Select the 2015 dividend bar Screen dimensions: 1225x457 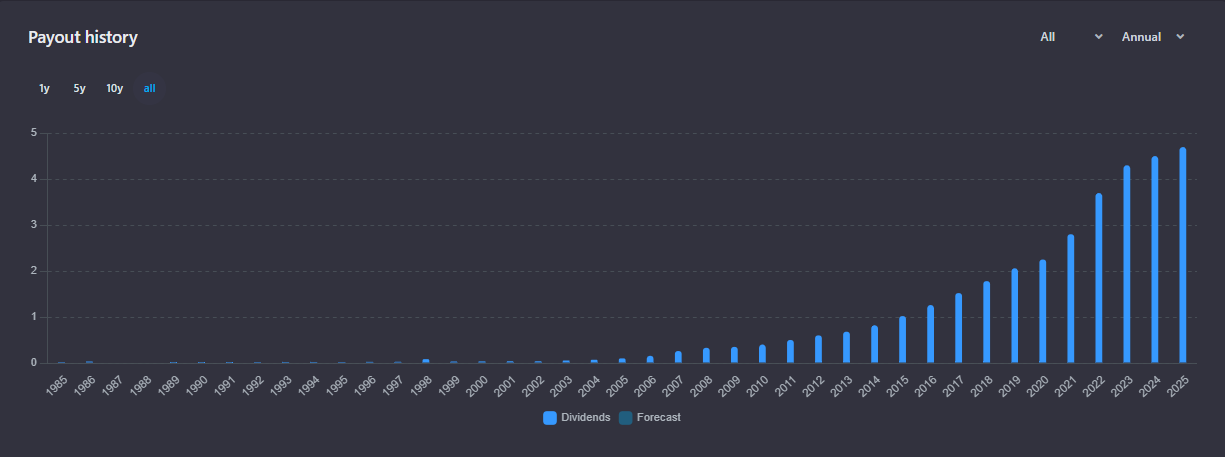902,340
